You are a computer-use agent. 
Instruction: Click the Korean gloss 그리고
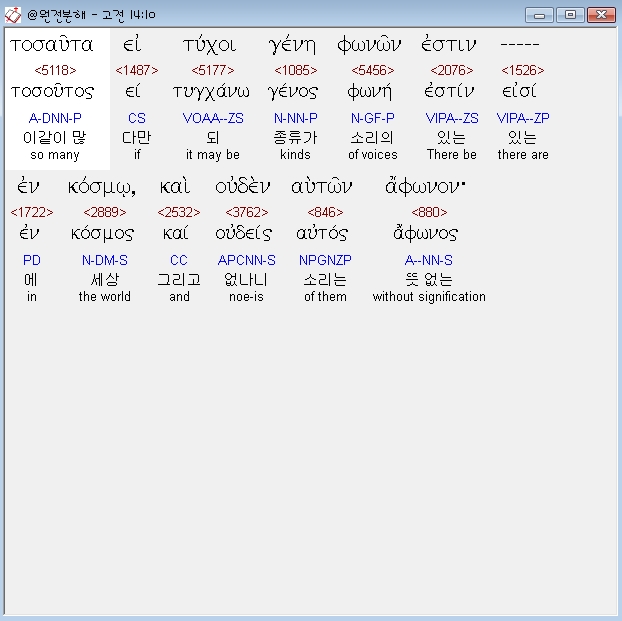point(179,280)
